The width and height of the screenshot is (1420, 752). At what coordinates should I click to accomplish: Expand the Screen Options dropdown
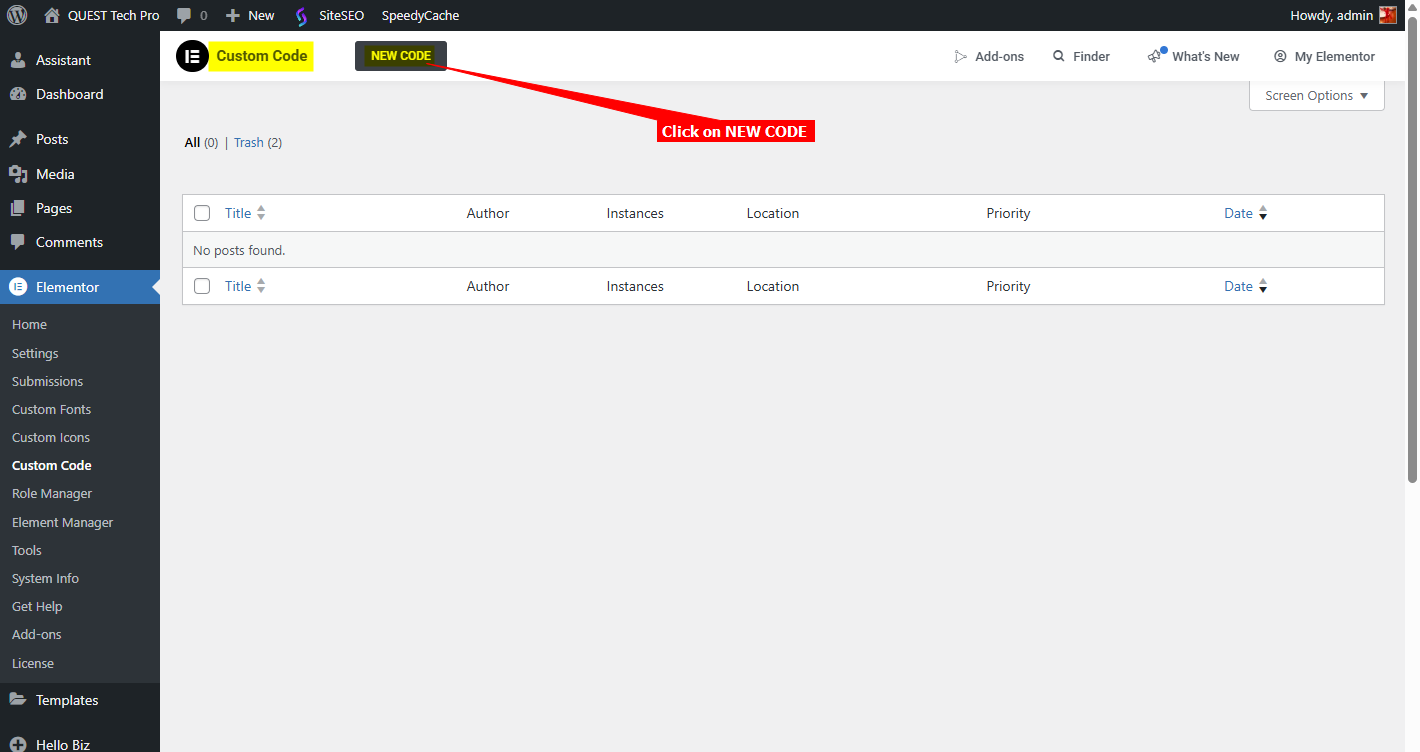1316,96
